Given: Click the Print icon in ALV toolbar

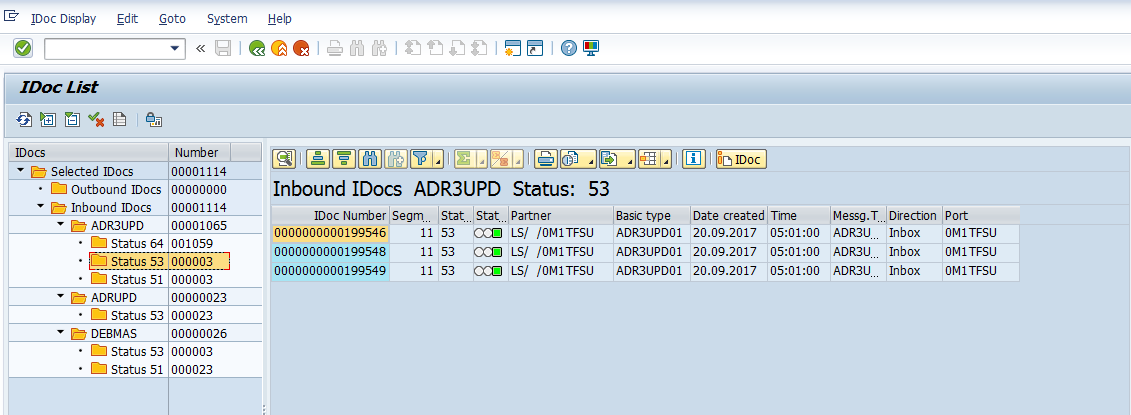Looking at the screenshot, I should pos(547,159).
